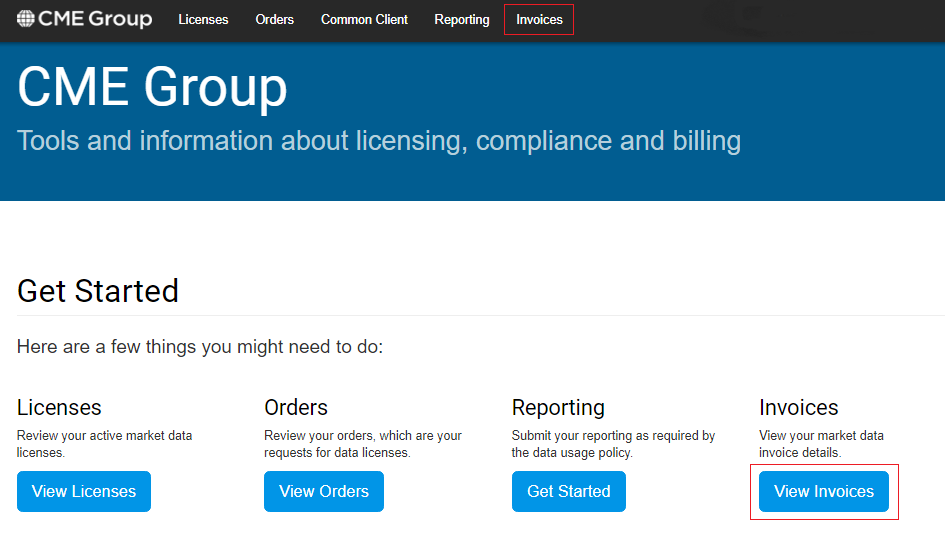Click the Reporting section heading

558,407
